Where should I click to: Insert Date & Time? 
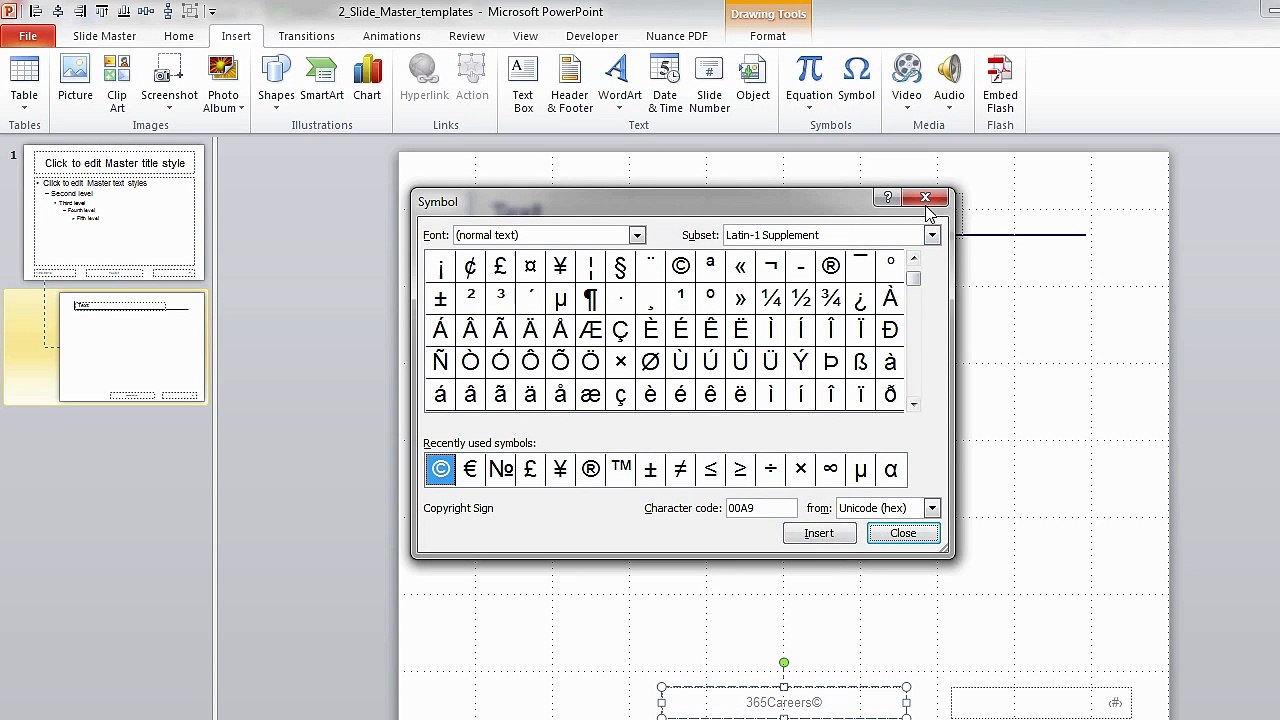pos(665,83)
